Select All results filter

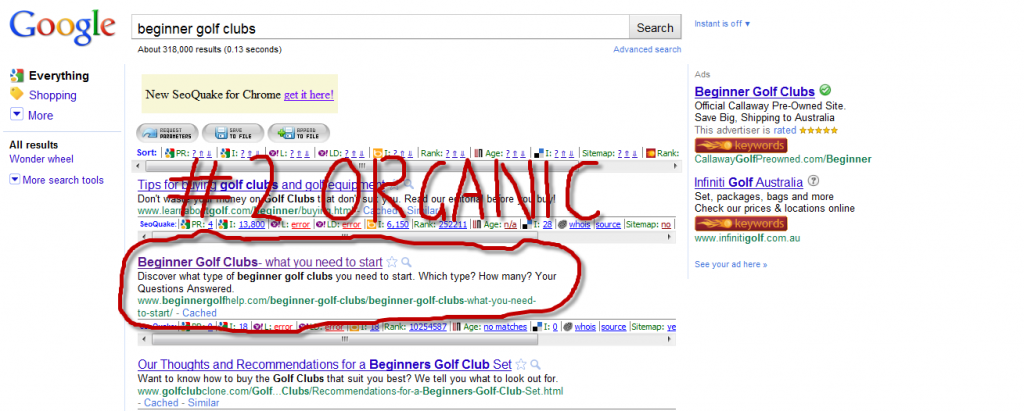(34, 145)
